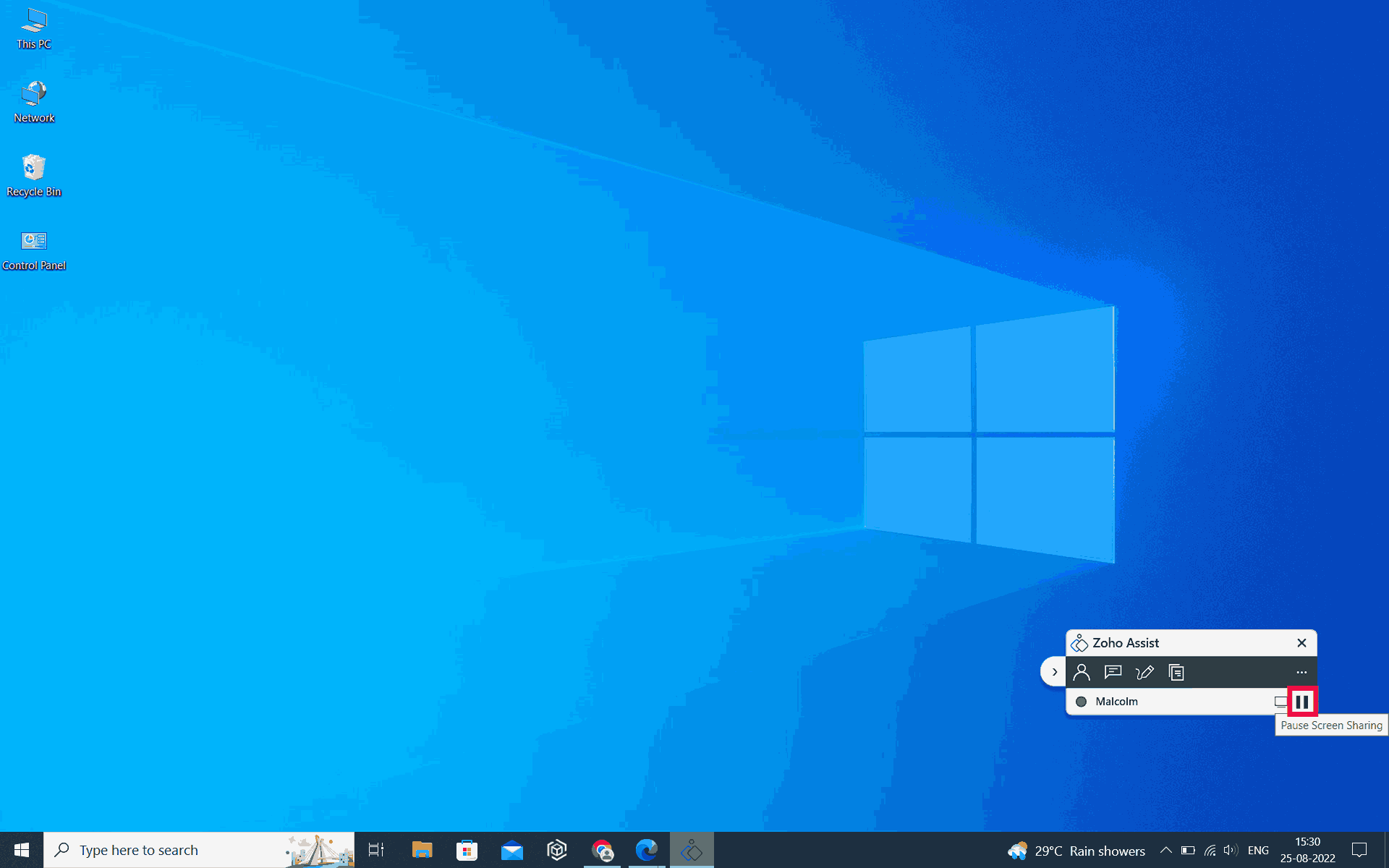Viewport: 1389px width, 868px height.
Task: Select the Malcolm participant entry
Action: pyautogui.click(x=1116, y=702)
